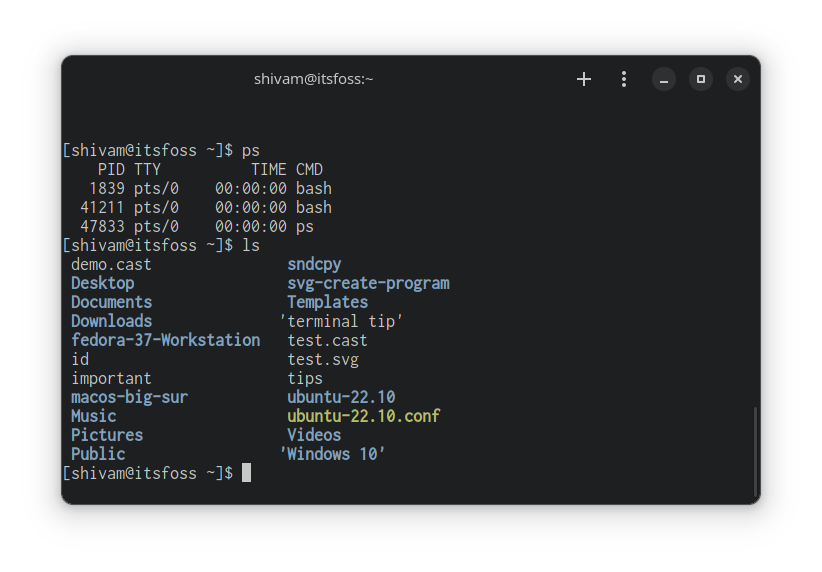The height and width of the screenshot is (572, 822).
Task: Click the ubuntu-22.10.conf file name
Action: tap(363, 416)
